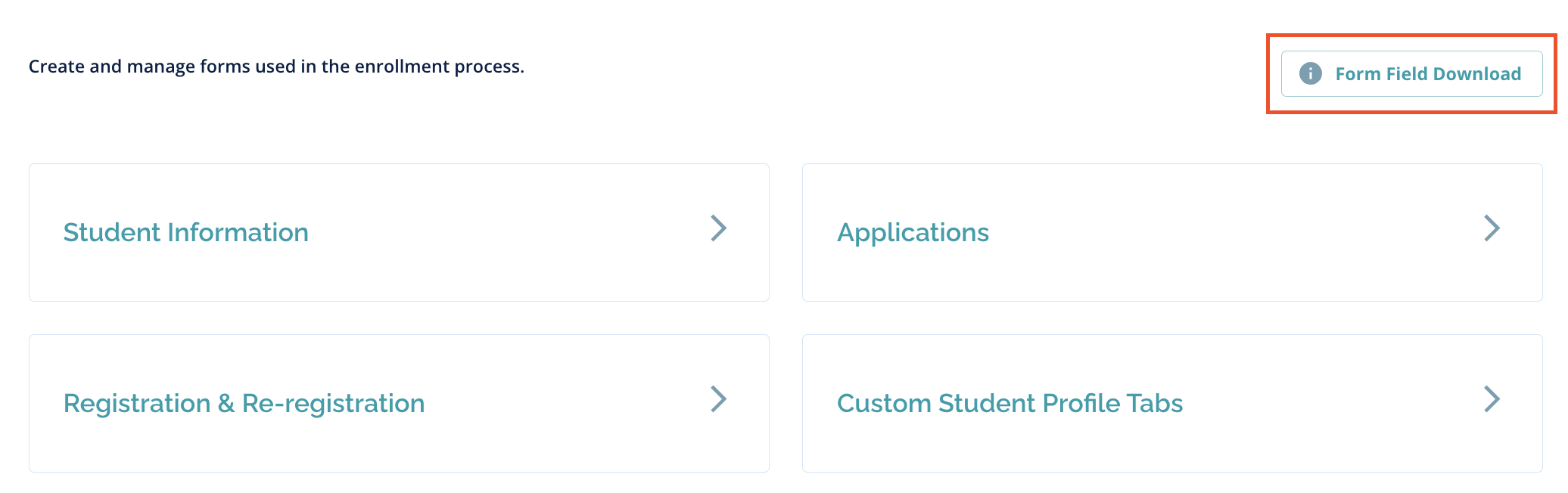Click the Custom Student Profile Tabs chevron
The height and width of the screenshot is (493, 1568).
[1492, 398]
